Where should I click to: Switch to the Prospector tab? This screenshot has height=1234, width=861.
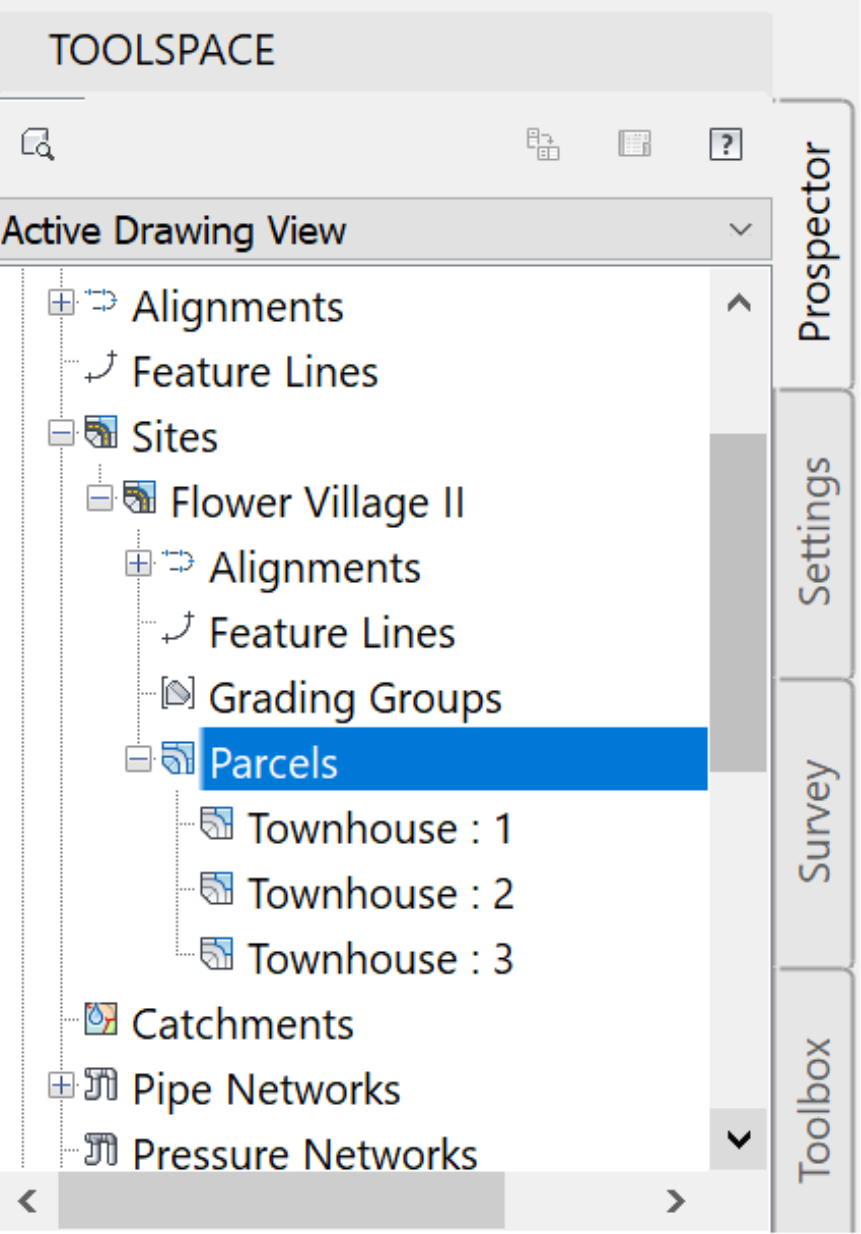coord(815,243)
